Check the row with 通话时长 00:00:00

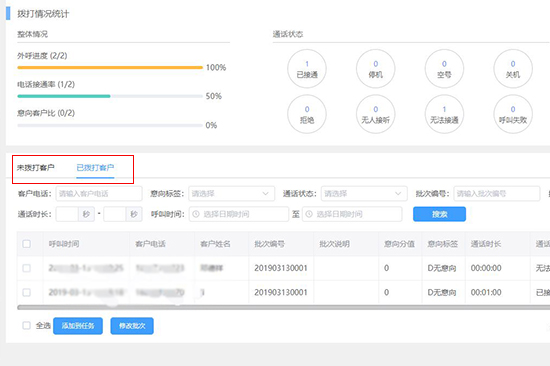coord(27,268)
